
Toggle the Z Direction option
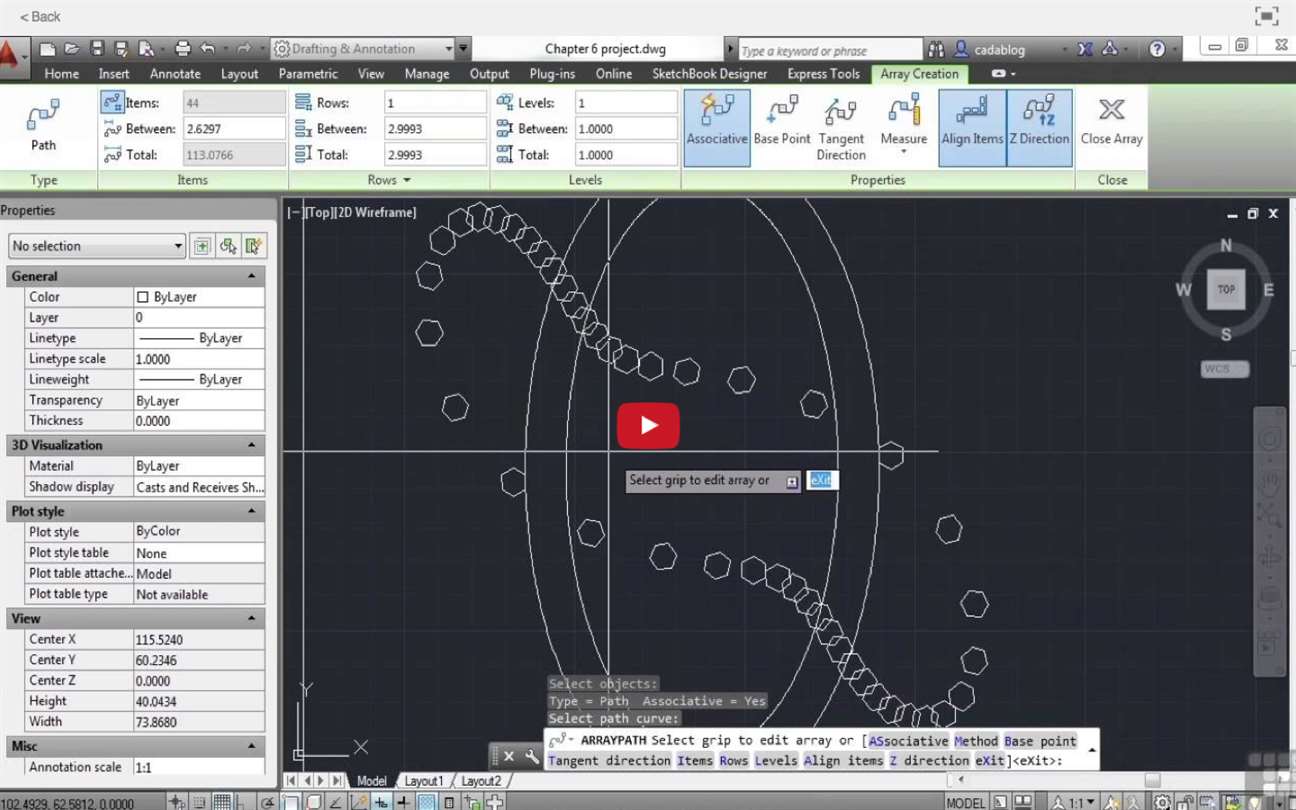[1040, 127]
